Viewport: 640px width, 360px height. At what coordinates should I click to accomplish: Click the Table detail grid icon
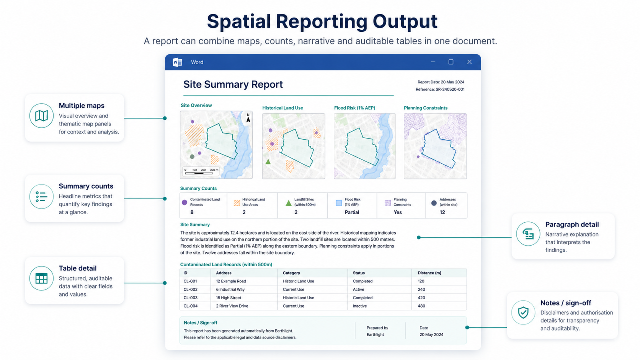[x=41, y=278]
